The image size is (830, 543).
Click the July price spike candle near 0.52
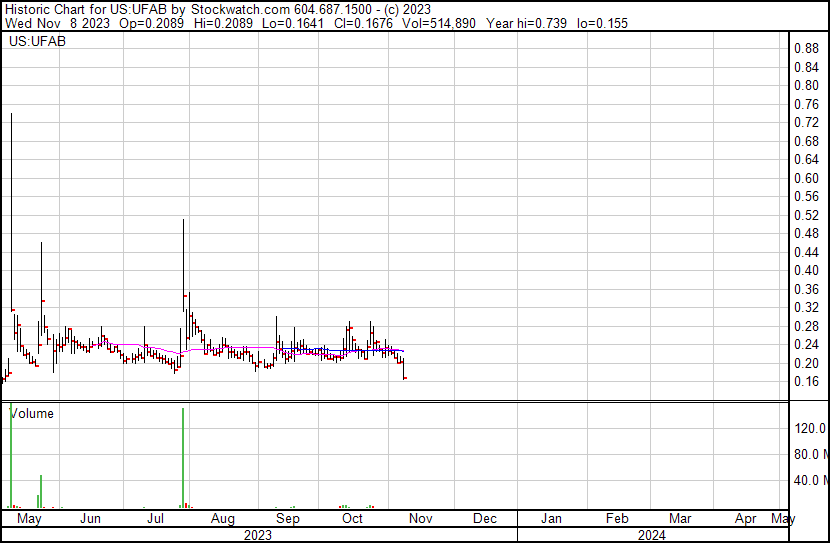click(x=184, y=266)
